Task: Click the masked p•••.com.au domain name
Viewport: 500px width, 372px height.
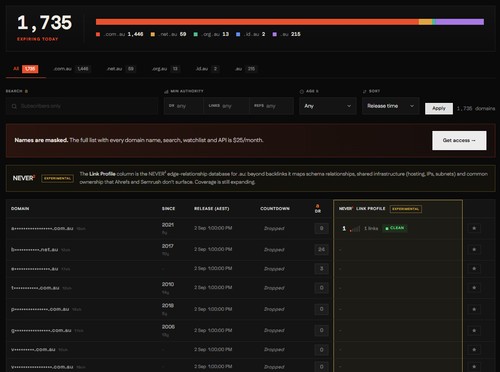Action: (40, 309)
